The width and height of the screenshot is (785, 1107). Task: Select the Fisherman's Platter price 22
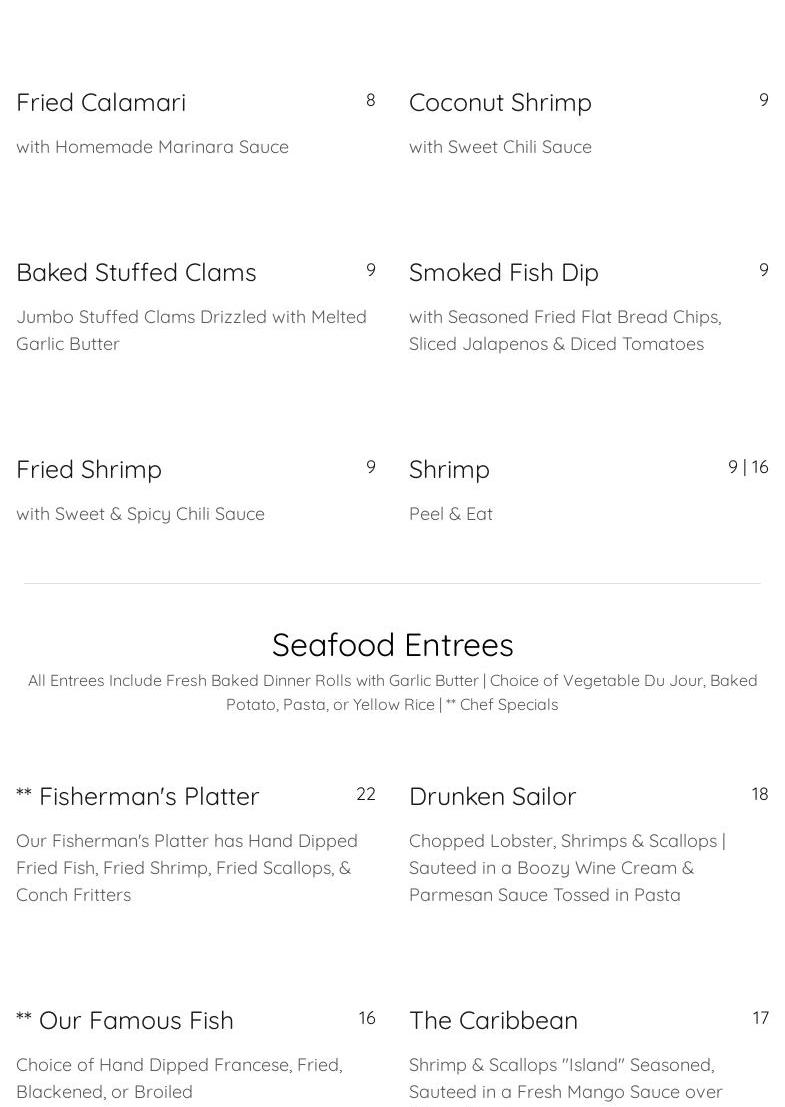click(366, 794)
